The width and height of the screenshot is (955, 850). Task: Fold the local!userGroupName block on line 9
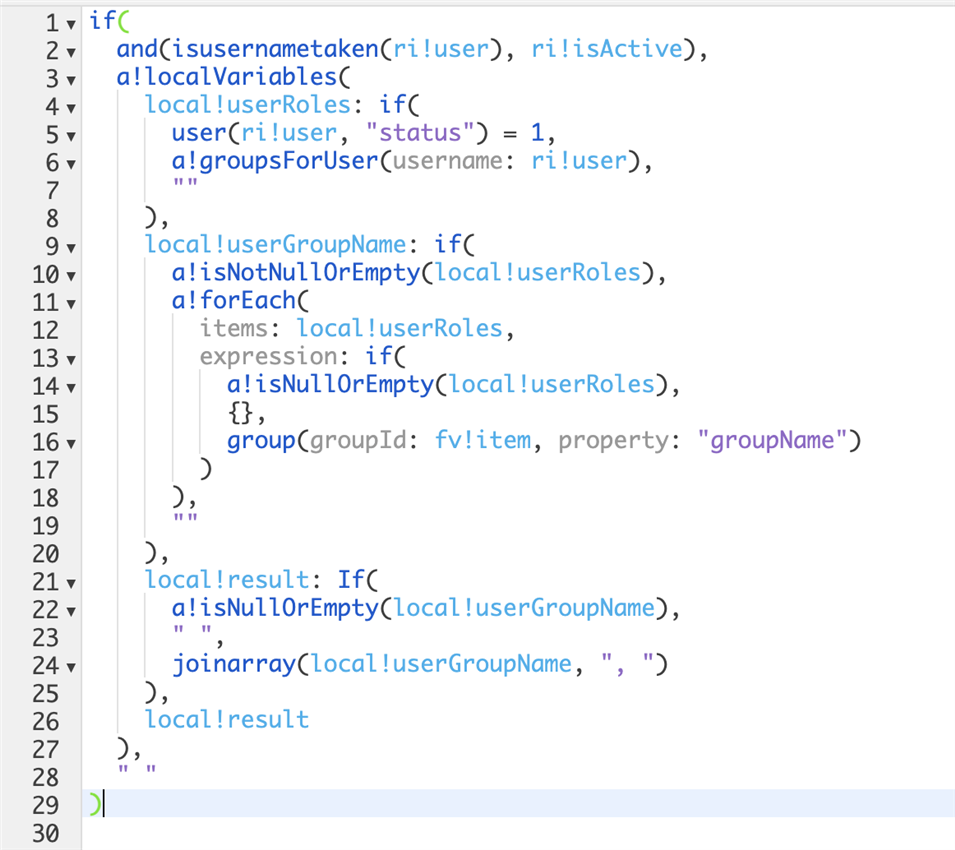click(x=68, y=247)
